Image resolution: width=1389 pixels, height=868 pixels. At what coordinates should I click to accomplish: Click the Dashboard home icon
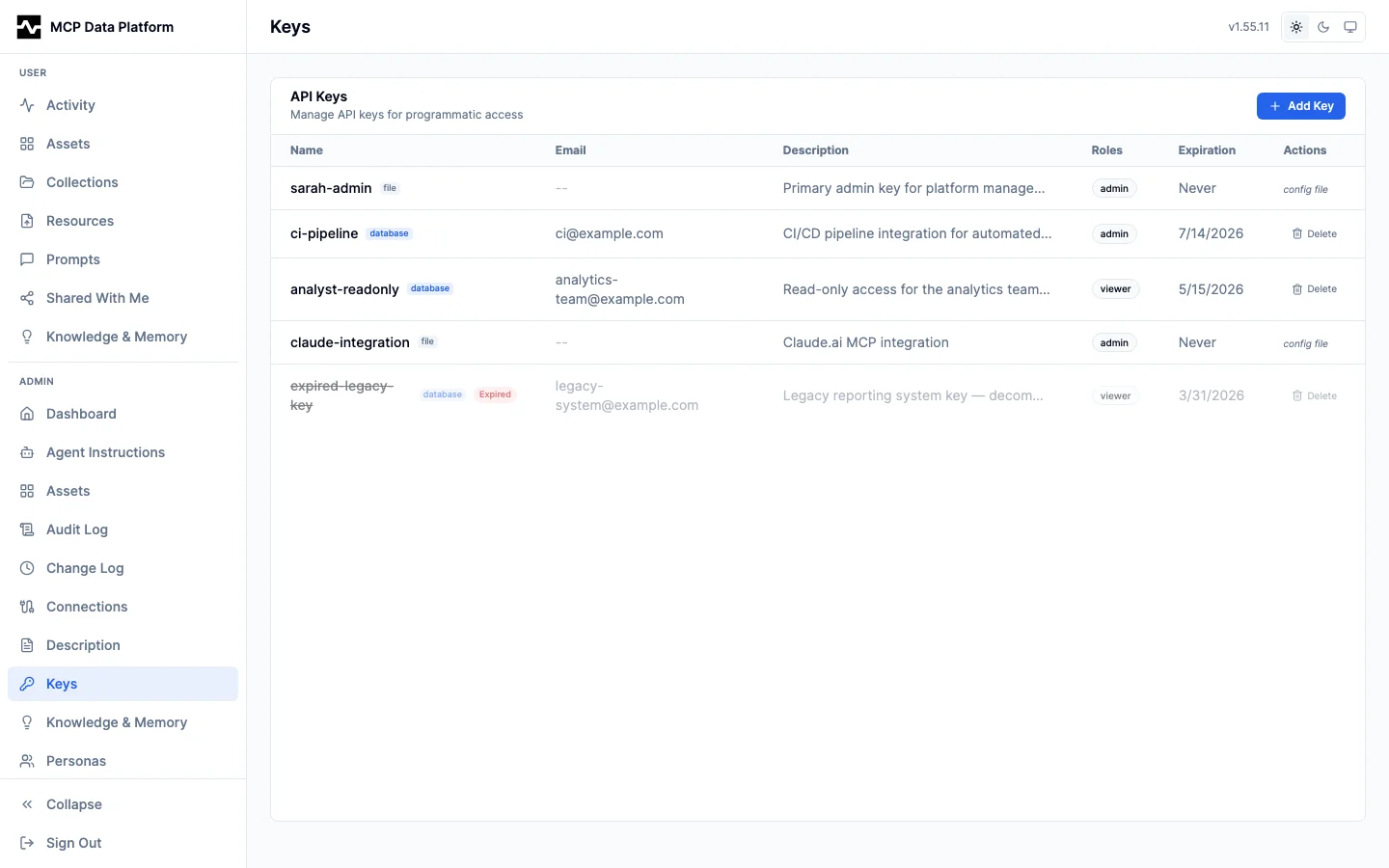click(27, 414)
